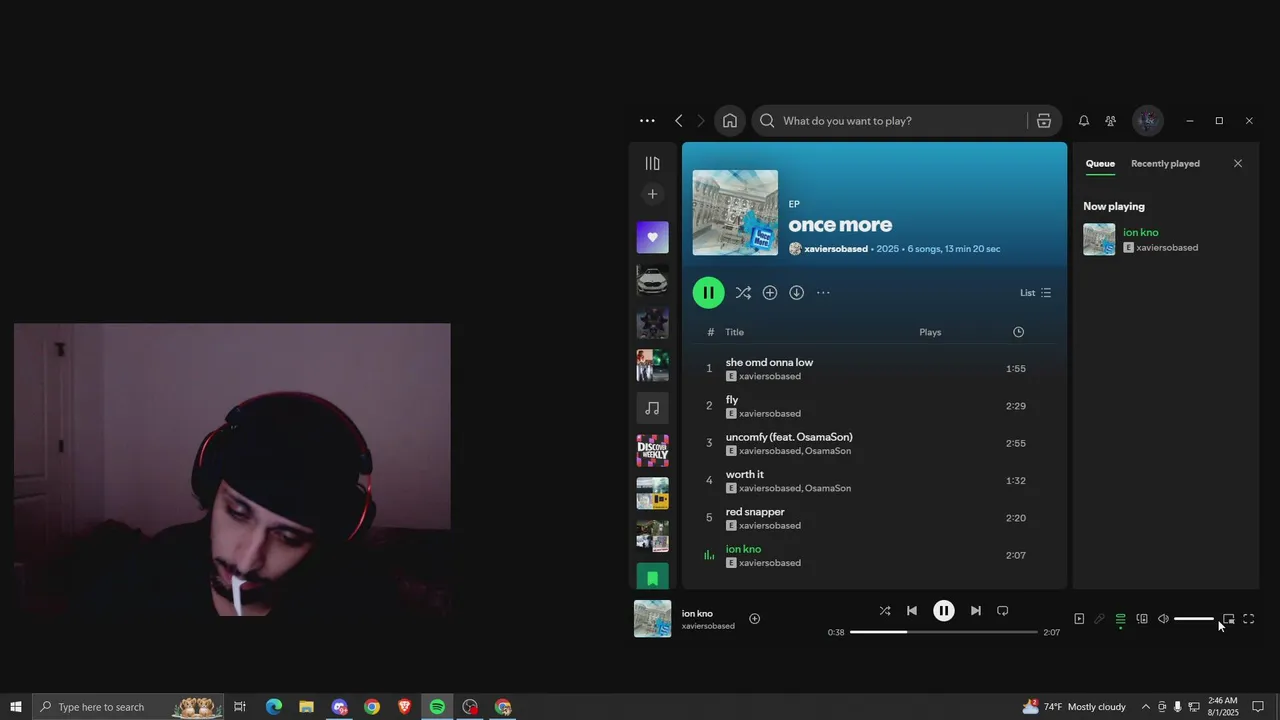Open the notifications bell (What's New)
This screenshot has width=1280, height=720.
click(1084, 121)
